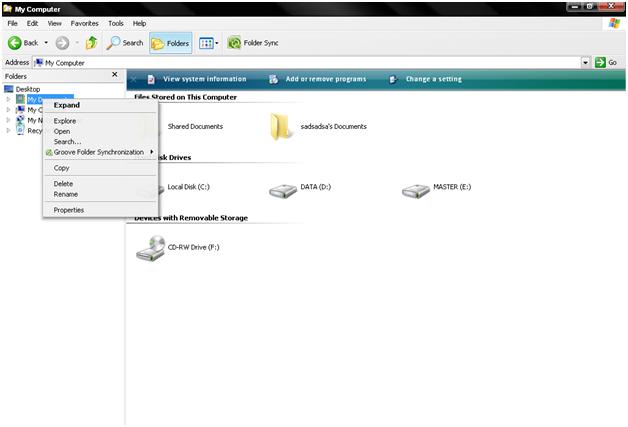
Task: Choose Expand in context menu
Action: click(x=101, y=105)
